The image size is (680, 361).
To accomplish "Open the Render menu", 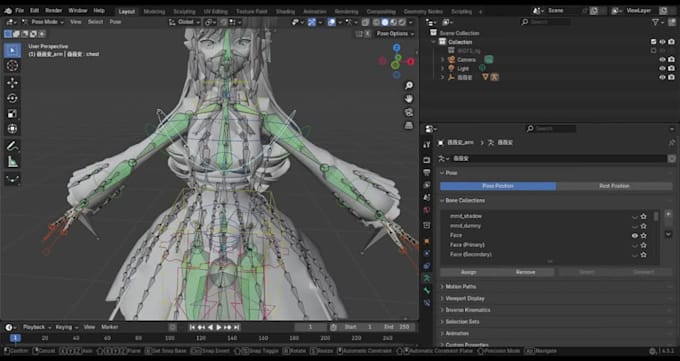I will [x=54, y=10].
